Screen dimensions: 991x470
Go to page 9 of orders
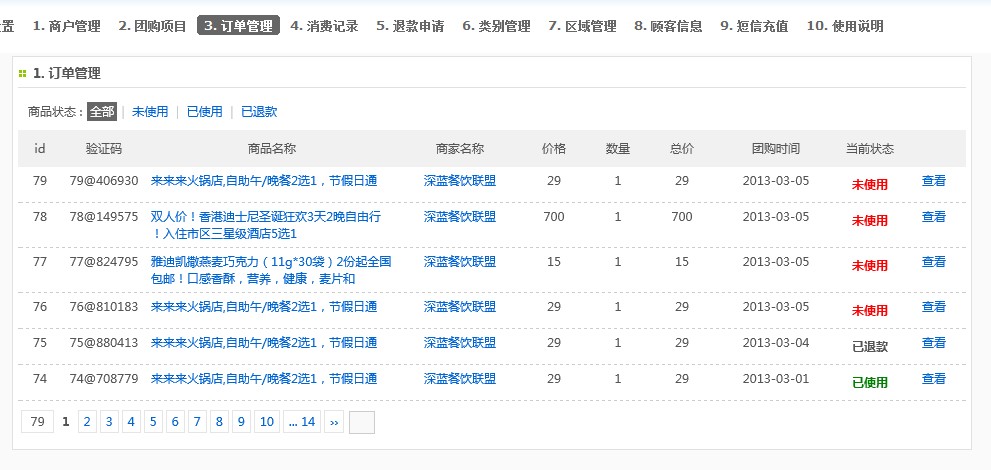[x=241, y=421]
